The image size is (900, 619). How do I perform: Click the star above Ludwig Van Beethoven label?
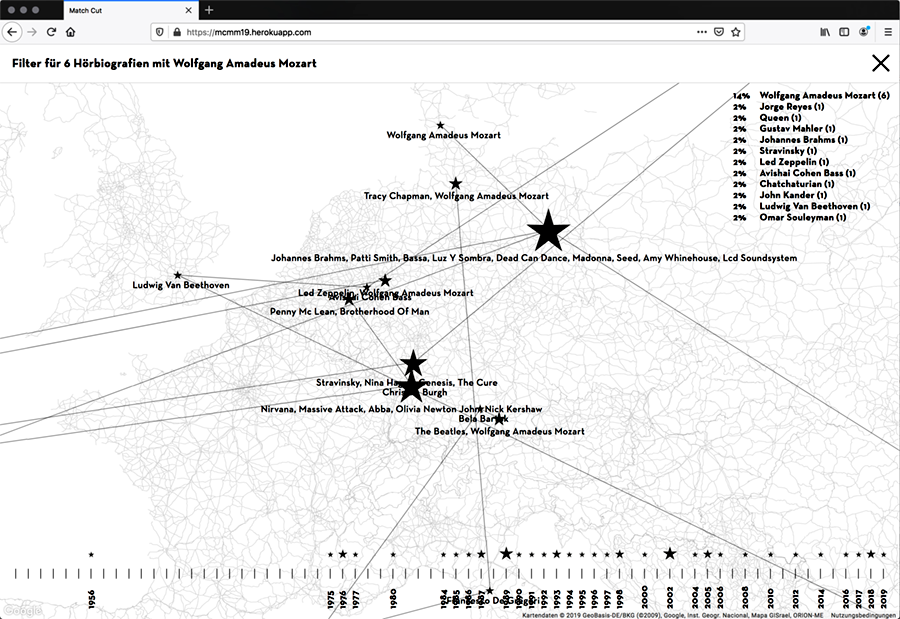click(177, 276)
